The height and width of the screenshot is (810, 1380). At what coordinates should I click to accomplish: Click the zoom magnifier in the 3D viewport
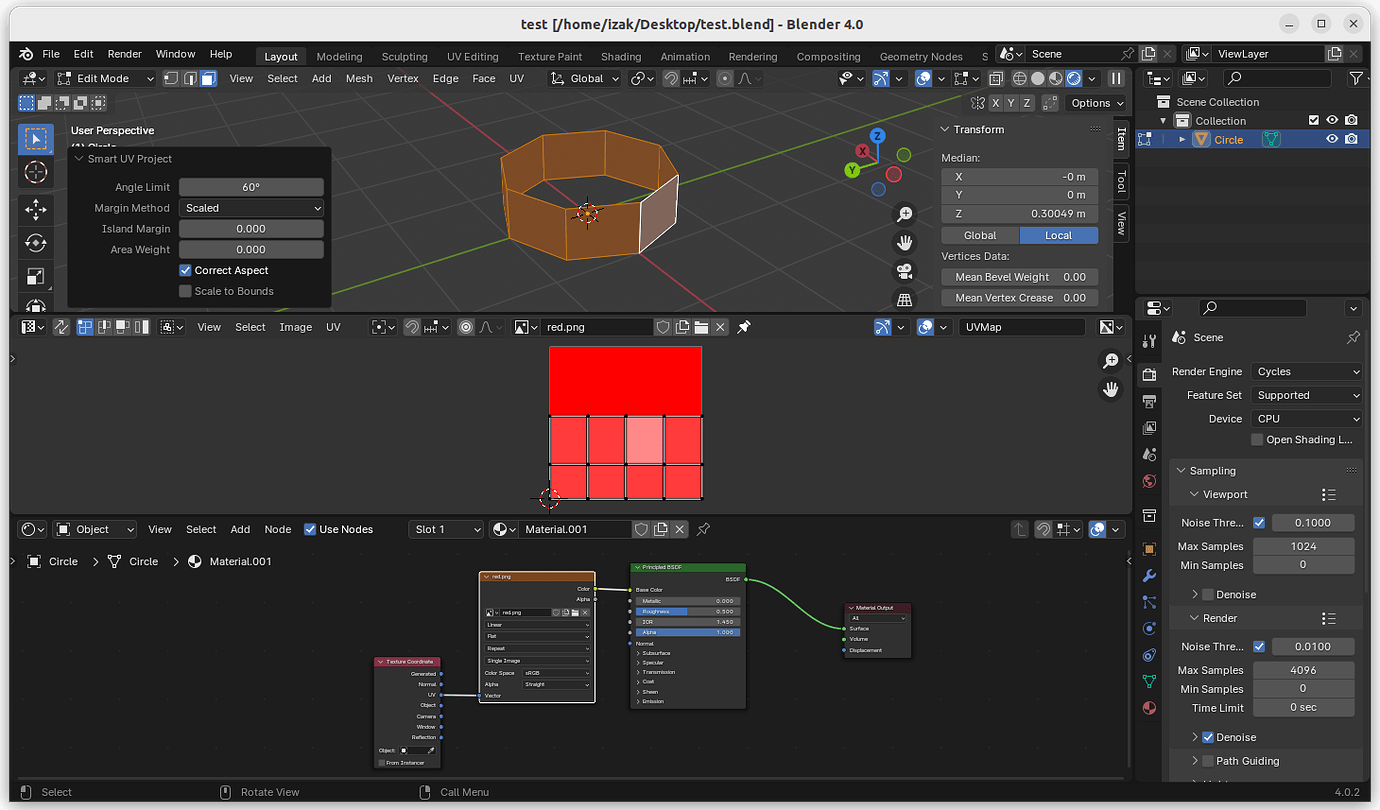point(904,214)
